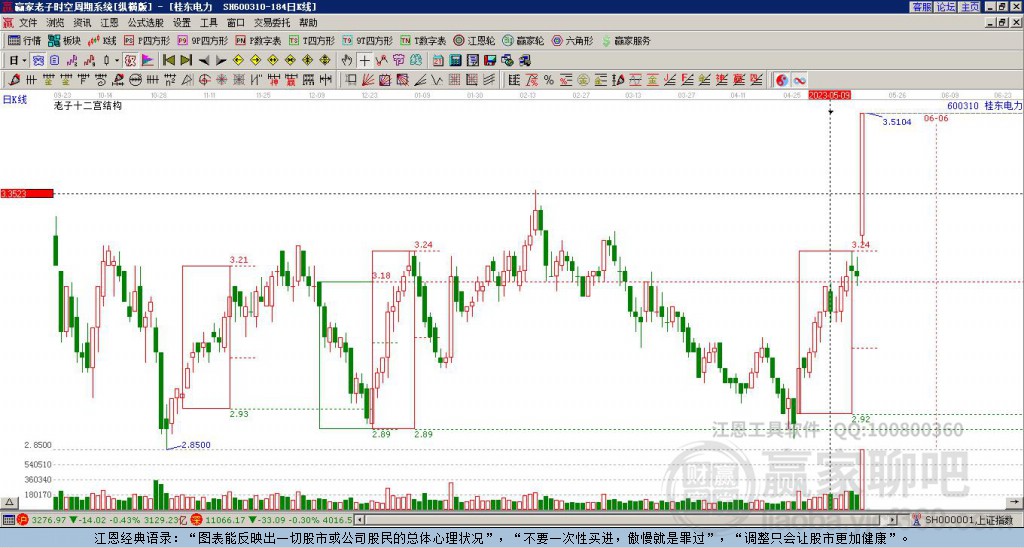Click the 2.8500 low price annotation
The height and width of the screenshot is (548, 1024).
pos(196,445)
